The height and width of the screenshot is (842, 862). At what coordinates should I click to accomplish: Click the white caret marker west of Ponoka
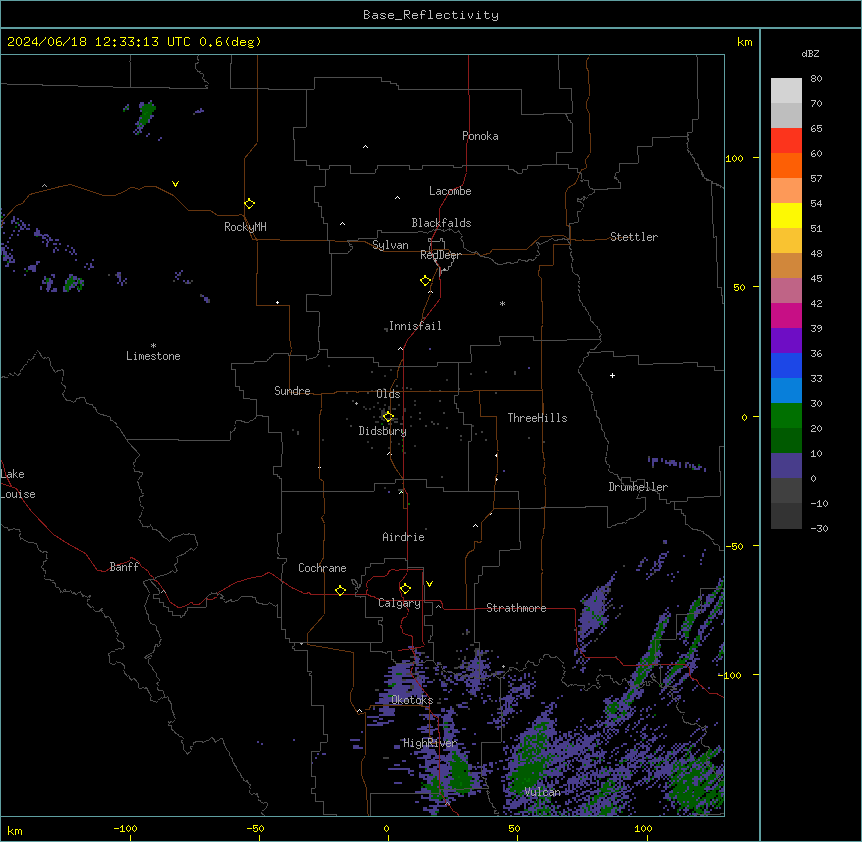tap(366, 147)
